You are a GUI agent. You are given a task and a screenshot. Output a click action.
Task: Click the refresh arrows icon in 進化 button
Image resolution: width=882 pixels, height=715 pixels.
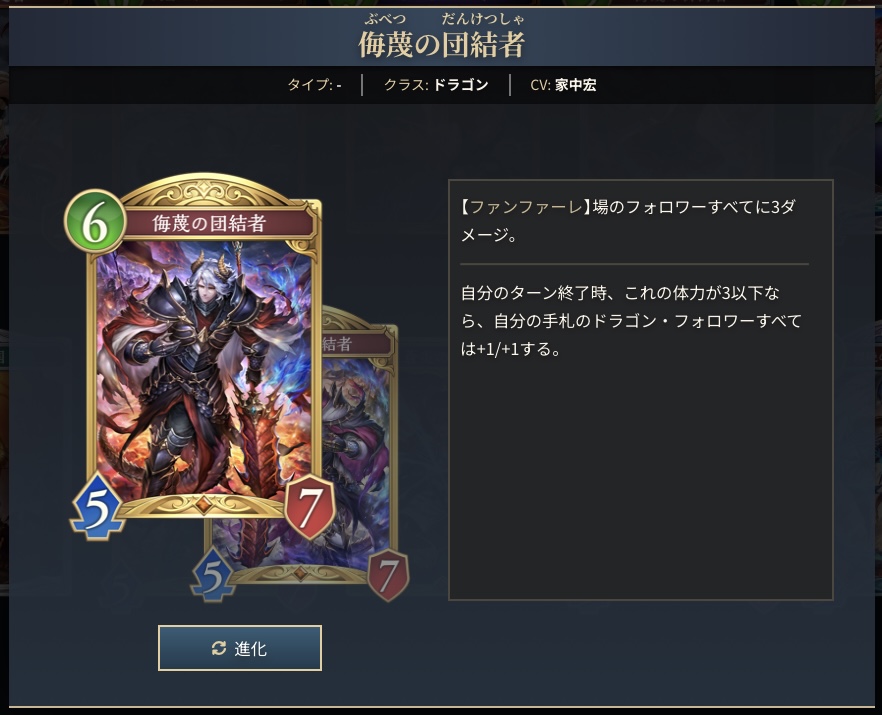click(219, 648)
